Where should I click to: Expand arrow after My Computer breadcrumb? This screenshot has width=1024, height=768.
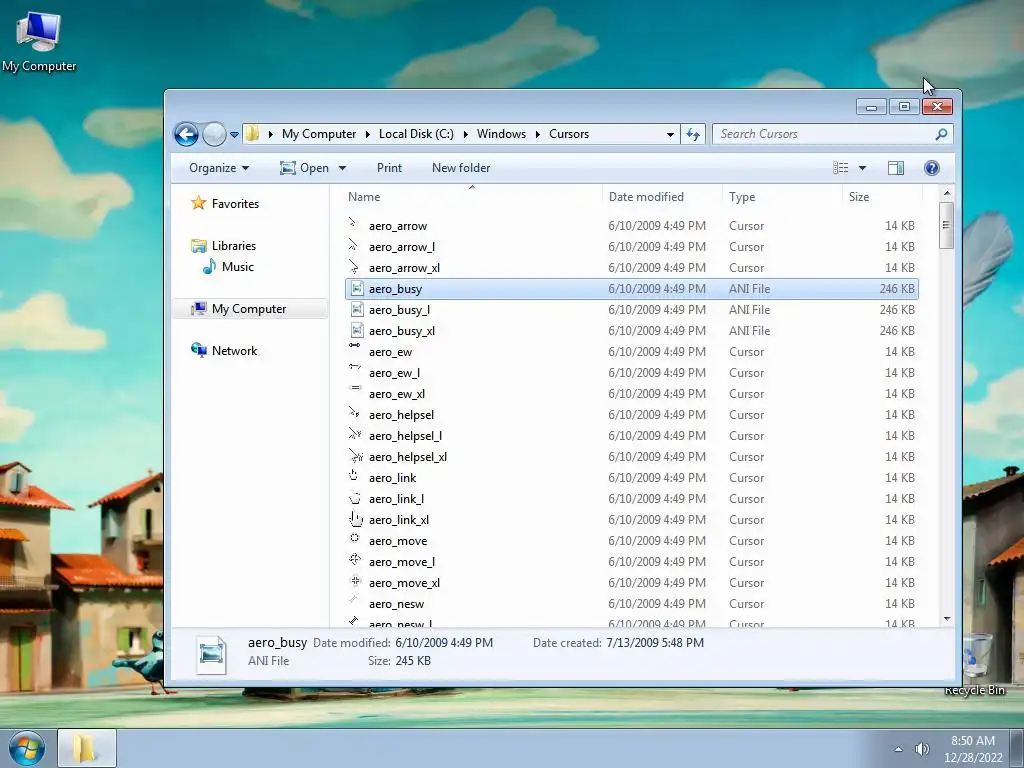(x=368, y=135)
